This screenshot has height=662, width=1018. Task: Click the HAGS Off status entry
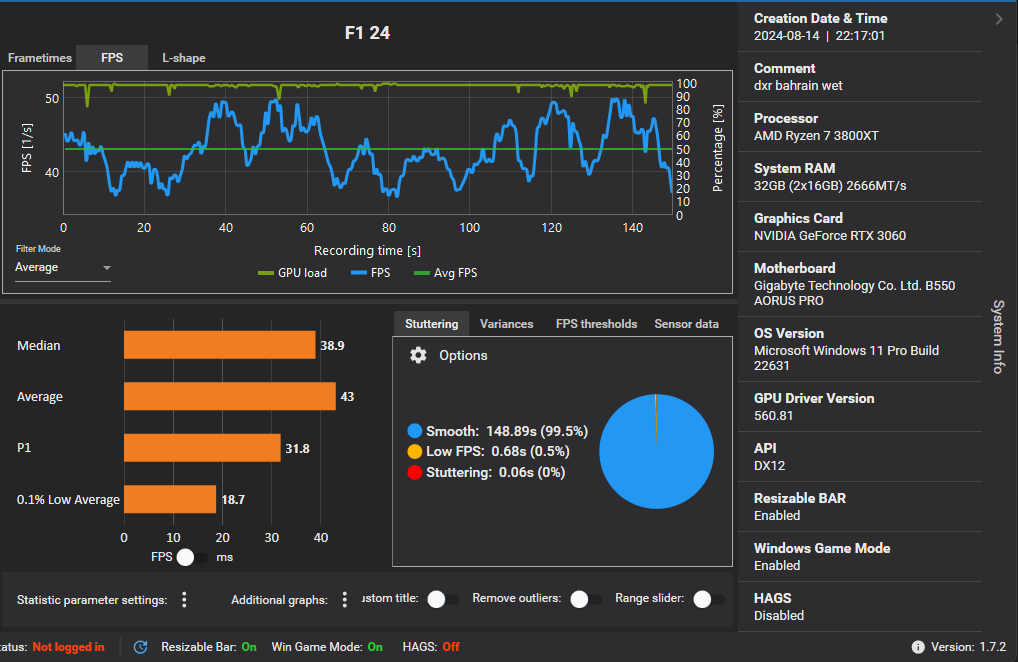point(431,647)
